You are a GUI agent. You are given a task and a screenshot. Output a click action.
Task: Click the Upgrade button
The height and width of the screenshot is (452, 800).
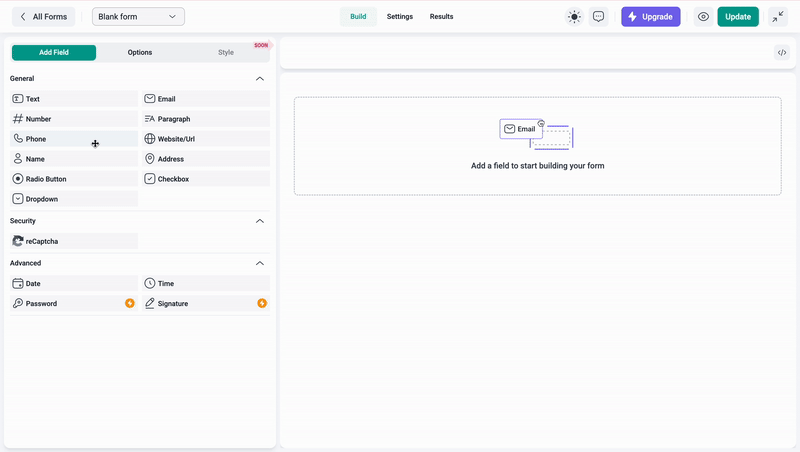coord(650,17)
